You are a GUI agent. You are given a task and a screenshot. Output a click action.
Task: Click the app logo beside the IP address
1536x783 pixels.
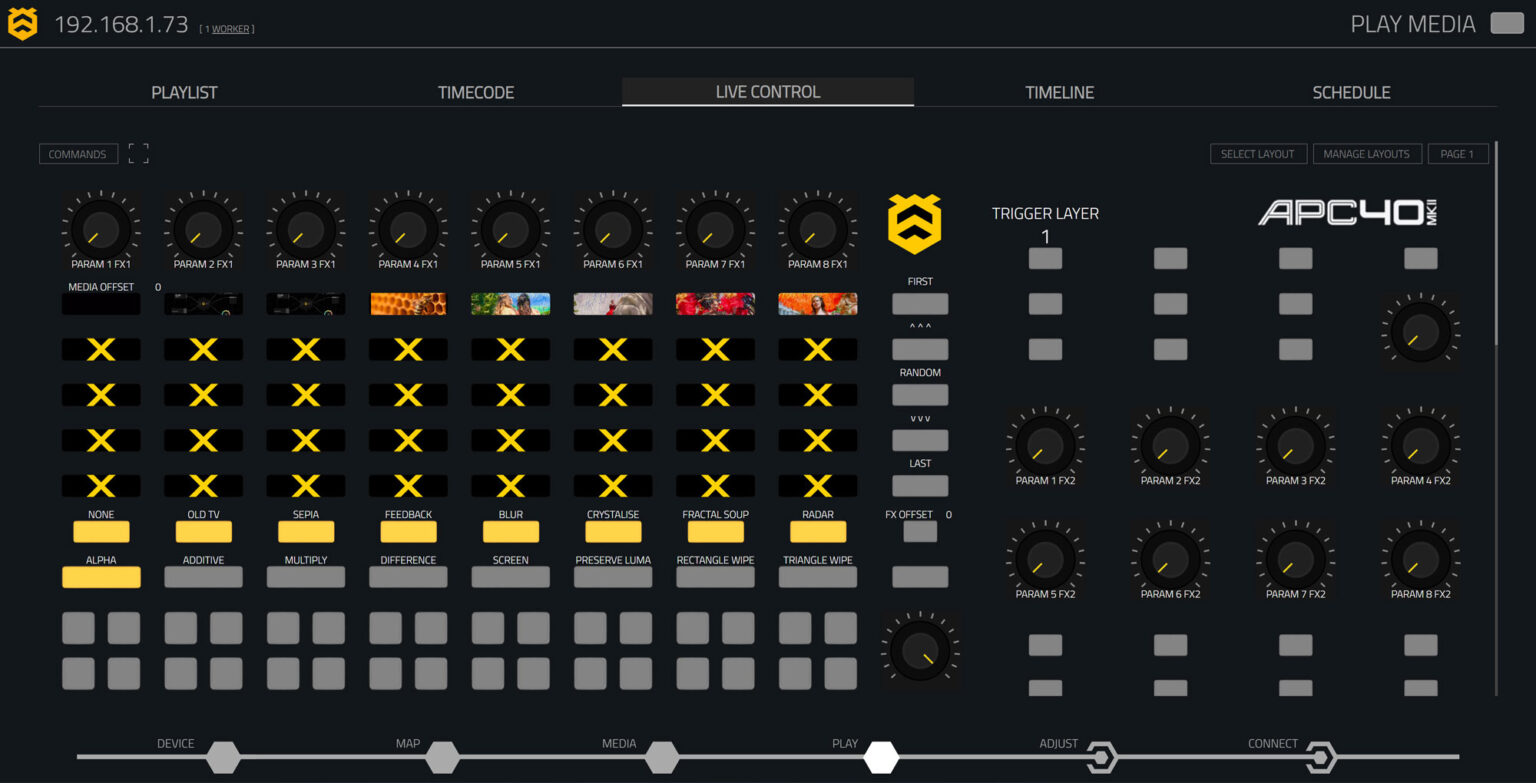pyautogui.click(x=22, y=22)
